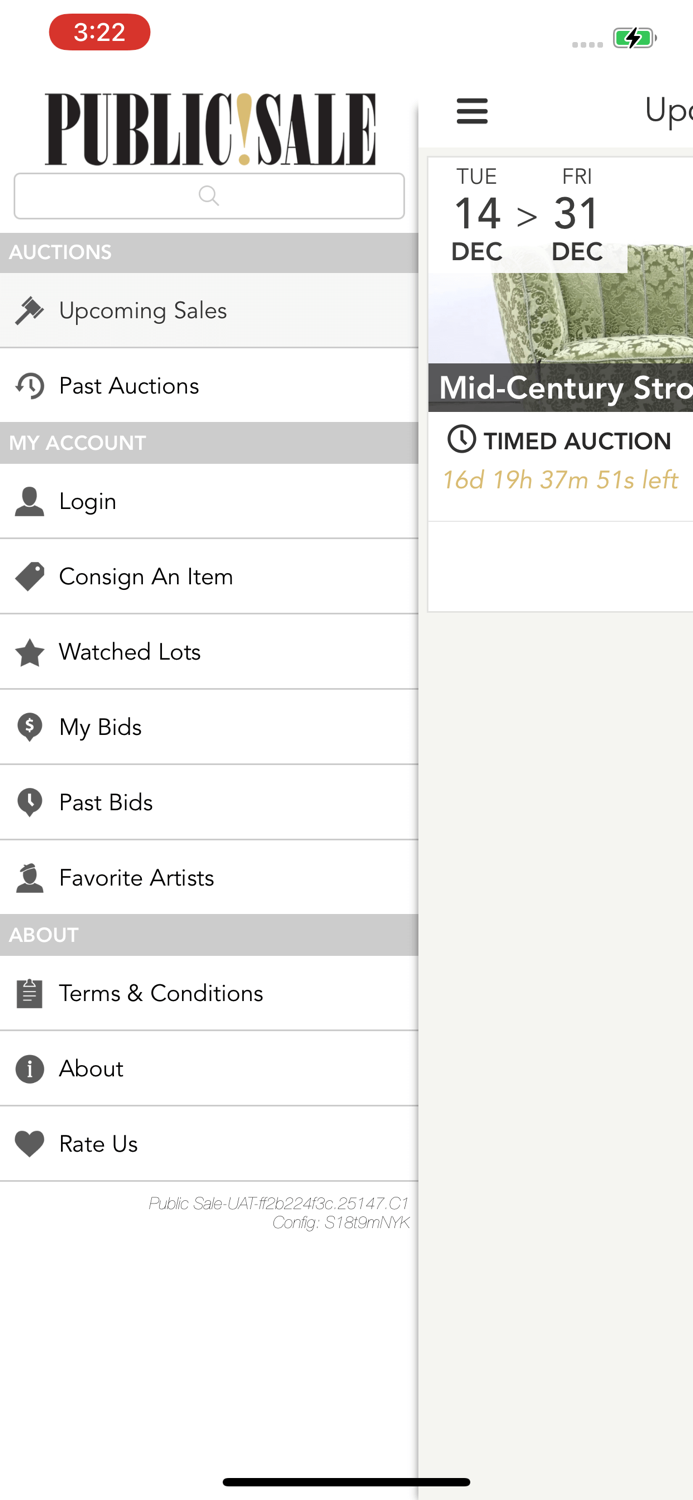The width and height of the screenshot is (693, 1500).
Task: Open the Terms & Conditions link
Action: [161, 993]
